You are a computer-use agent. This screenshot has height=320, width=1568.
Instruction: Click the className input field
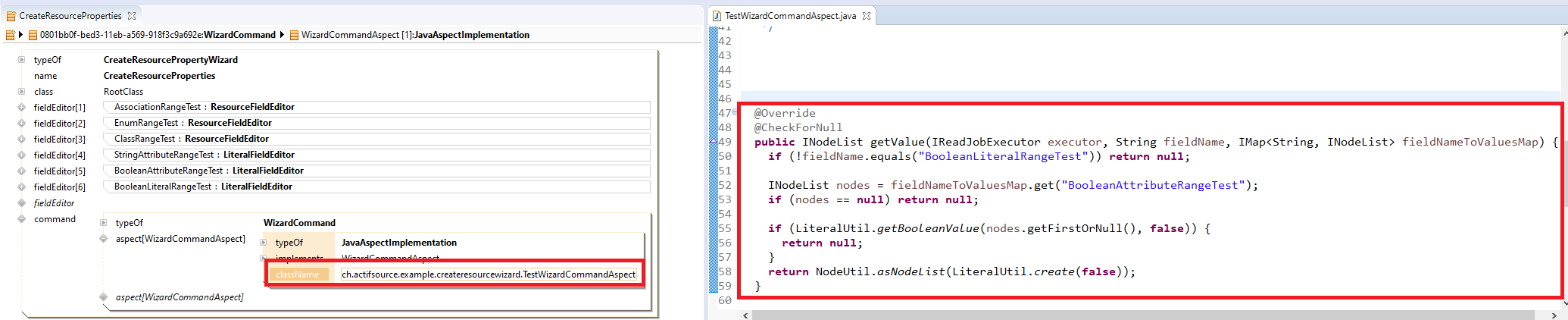(x=488, y=275)
